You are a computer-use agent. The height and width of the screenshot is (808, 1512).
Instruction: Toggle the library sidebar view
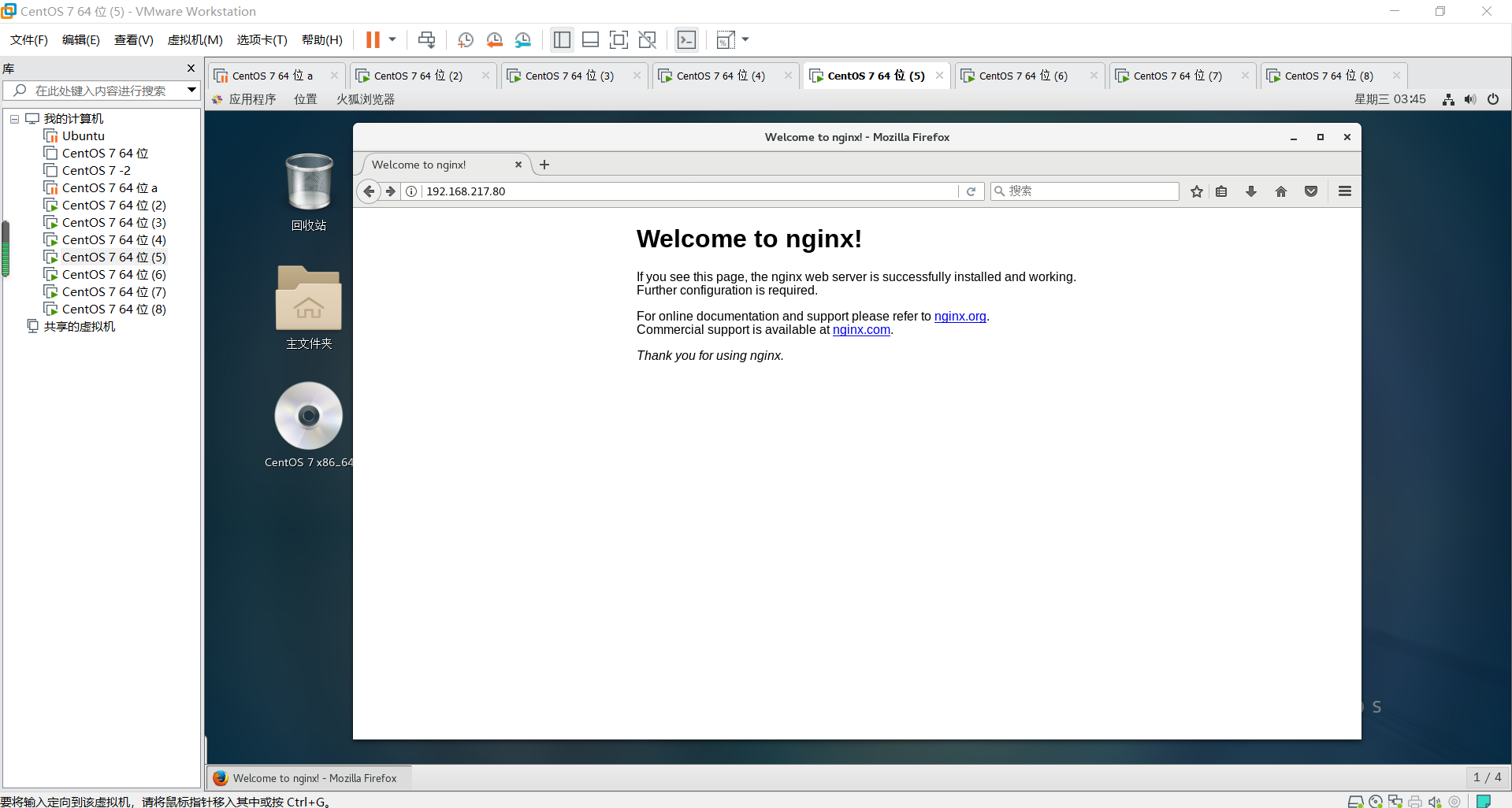(562, 40)
